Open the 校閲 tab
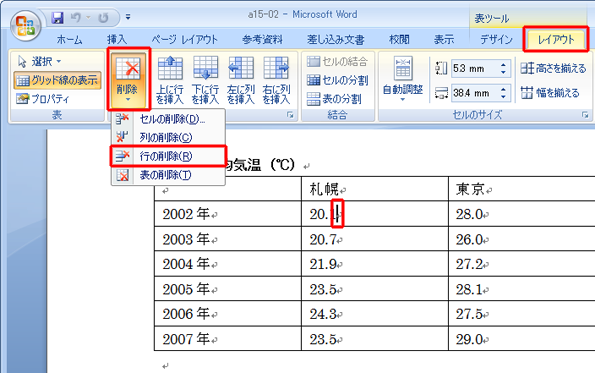The height and width of the screenshot is (373, 595). (x=399, y=39)
